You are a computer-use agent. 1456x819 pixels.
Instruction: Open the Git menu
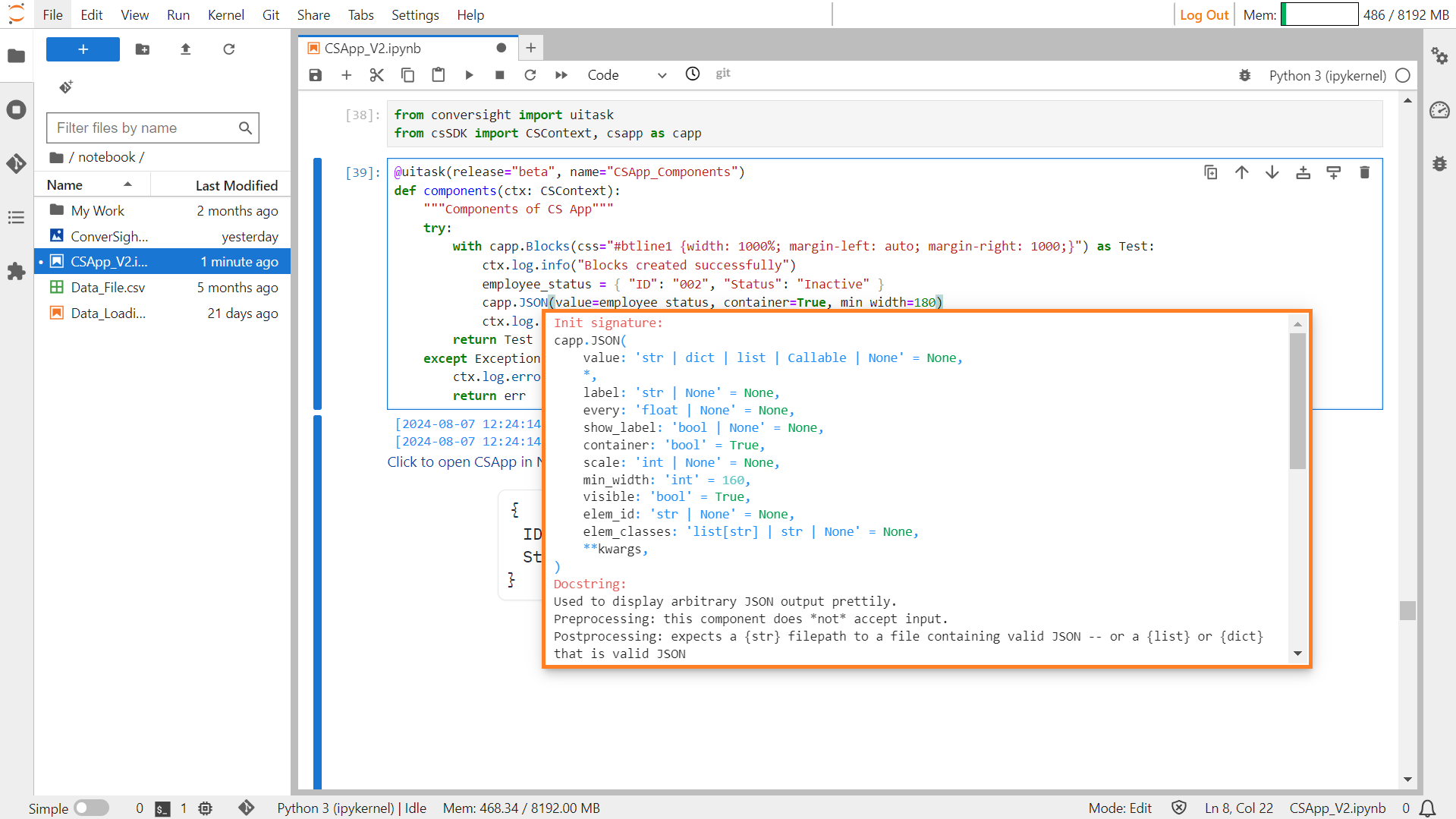[x=271, y=14]
